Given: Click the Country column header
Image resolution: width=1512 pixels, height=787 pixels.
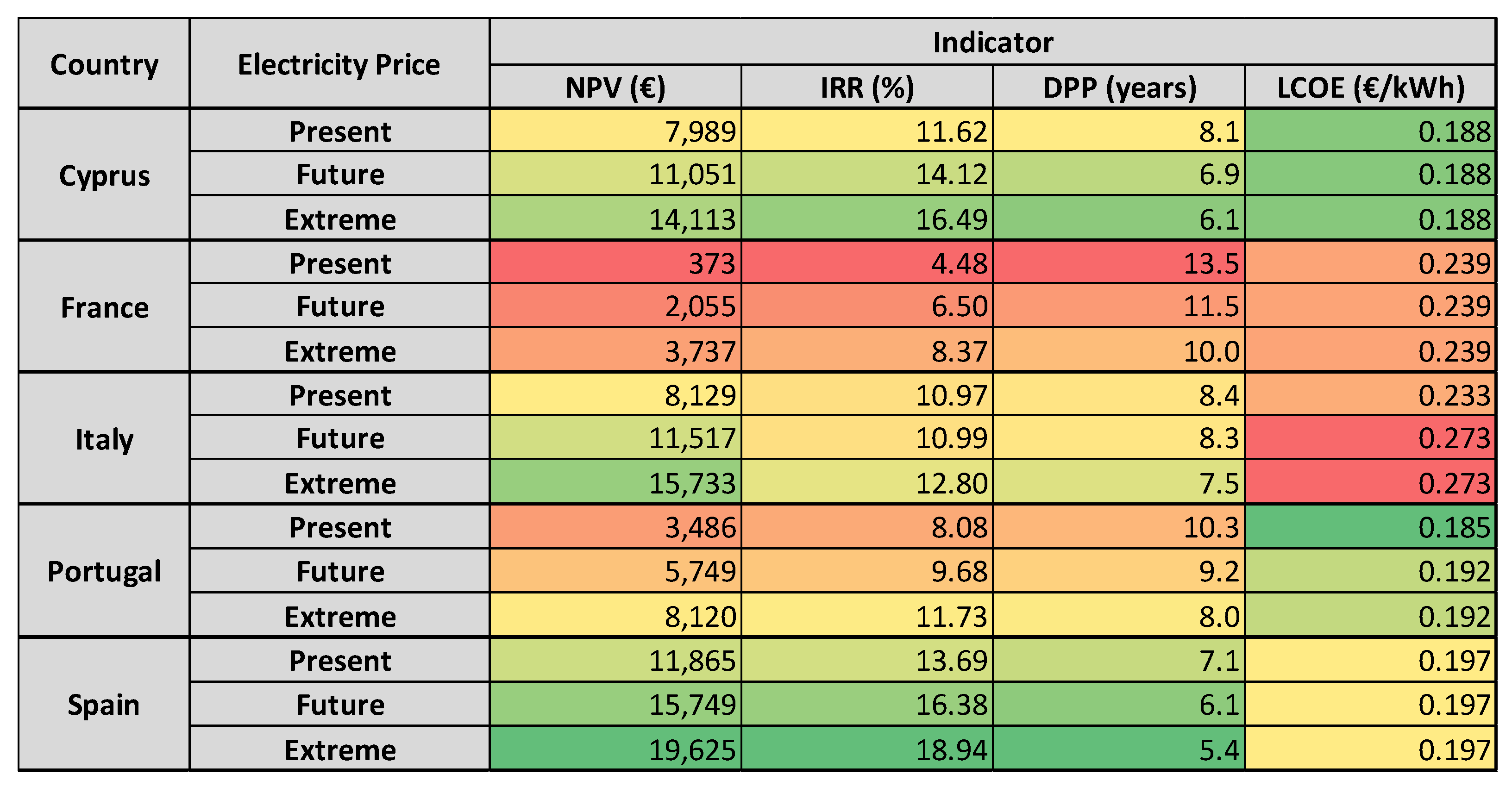Looking at the screenshot, I should tap(104, 63).
